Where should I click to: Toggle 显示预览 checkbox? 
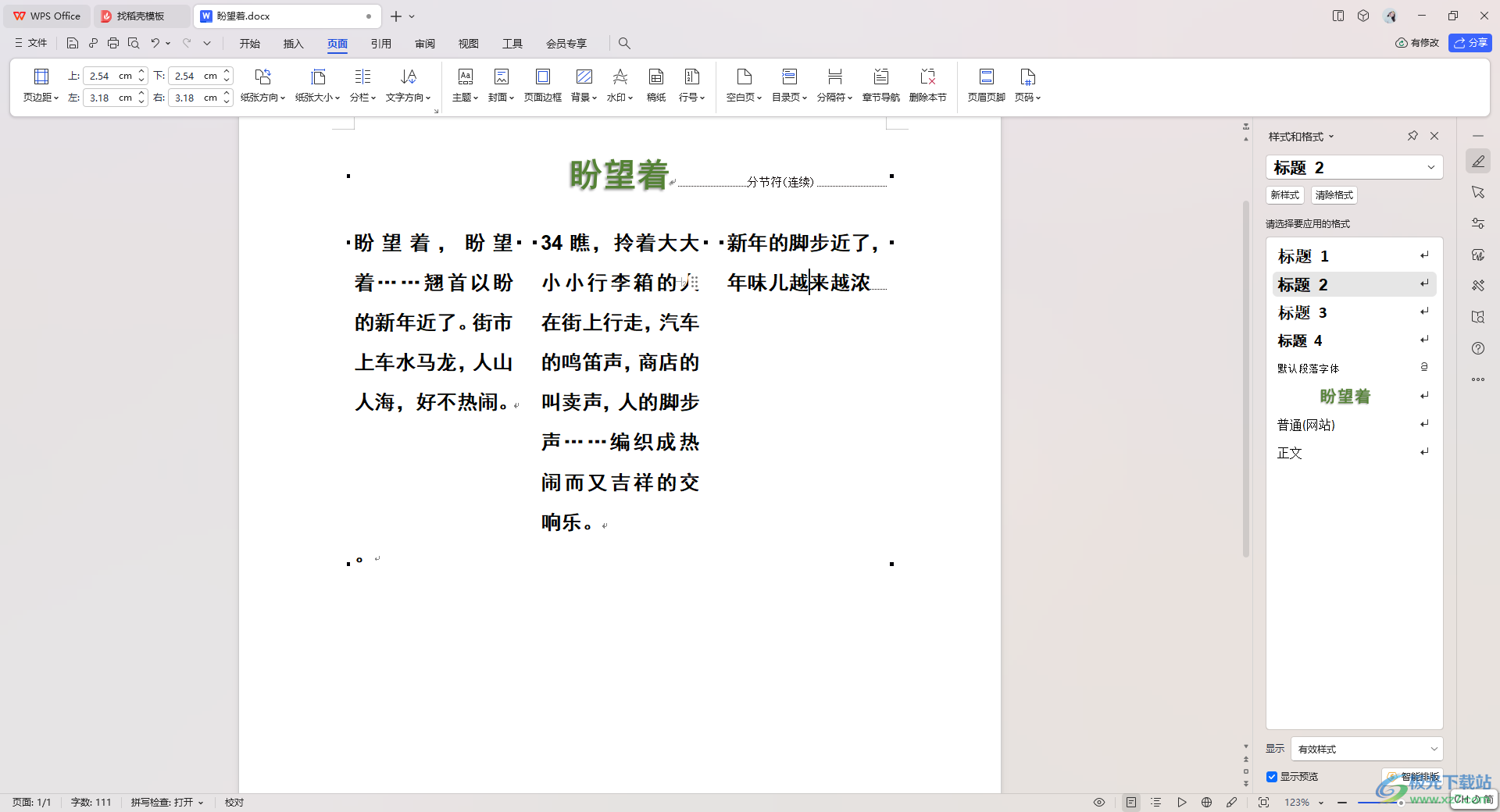tap(1272, 777)
